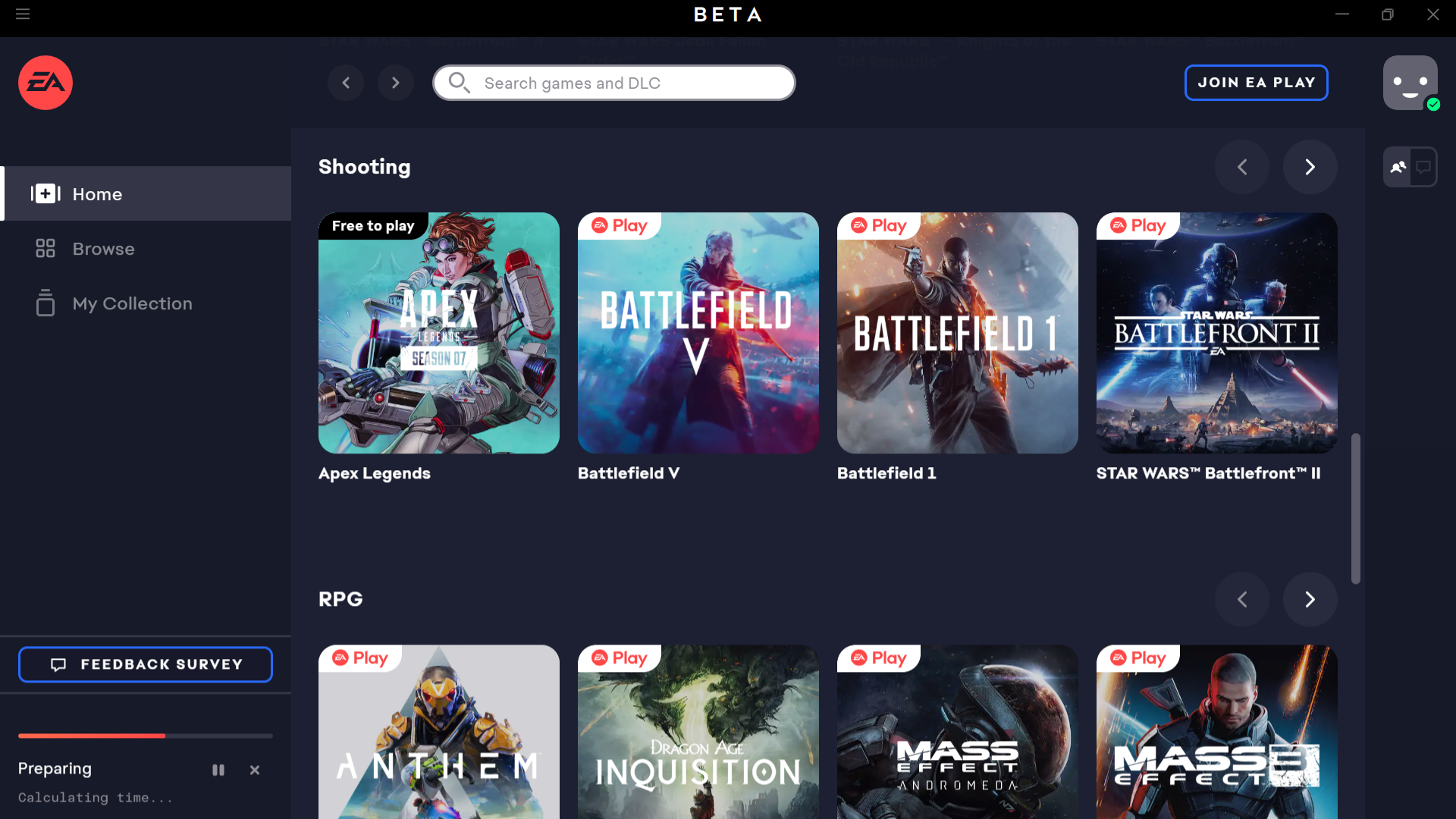
Task: Click the FEEDBACK SURVEY button
Action: [145, 664]
